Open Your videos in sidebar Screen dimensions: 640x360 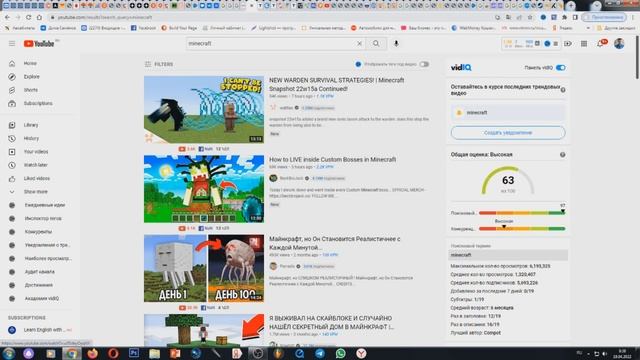point(36,152)
